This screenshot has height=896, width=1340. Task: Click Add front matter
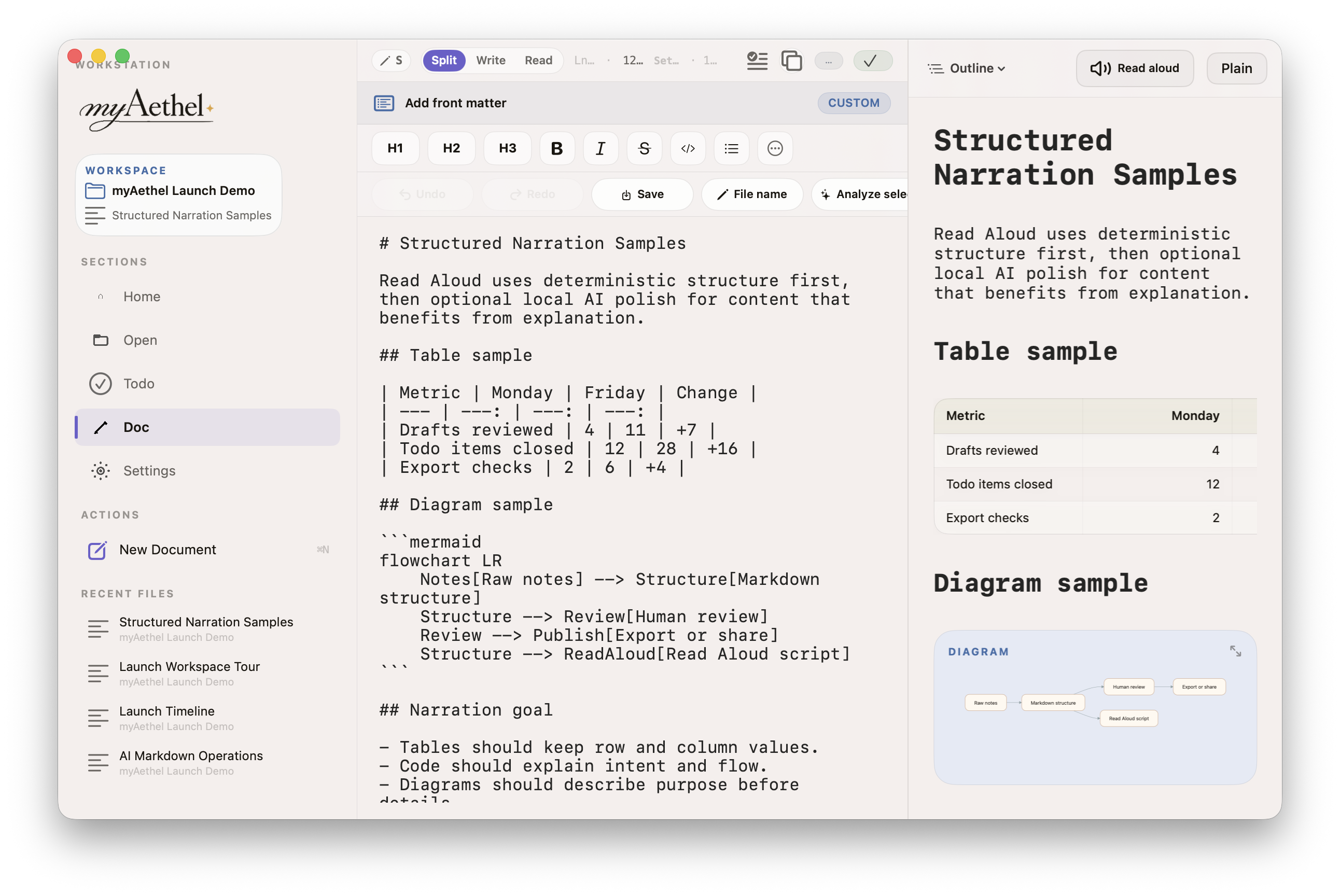pos(455,103)
